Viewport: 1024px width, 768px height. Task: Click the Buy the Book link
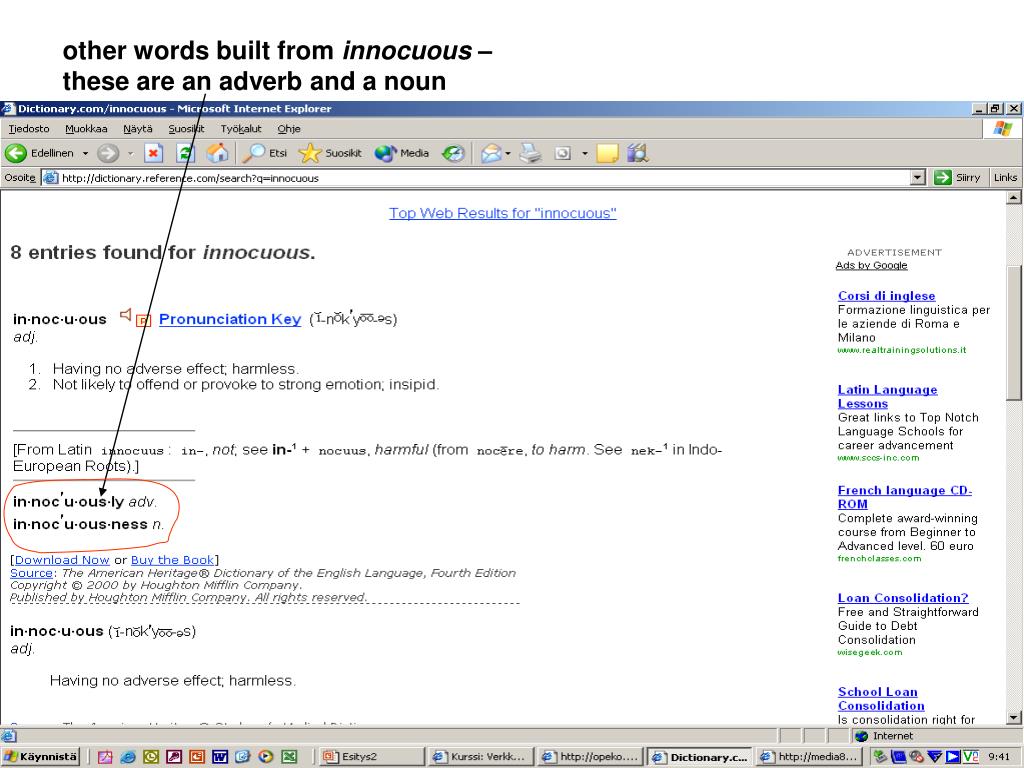click(x=172, y=560)
